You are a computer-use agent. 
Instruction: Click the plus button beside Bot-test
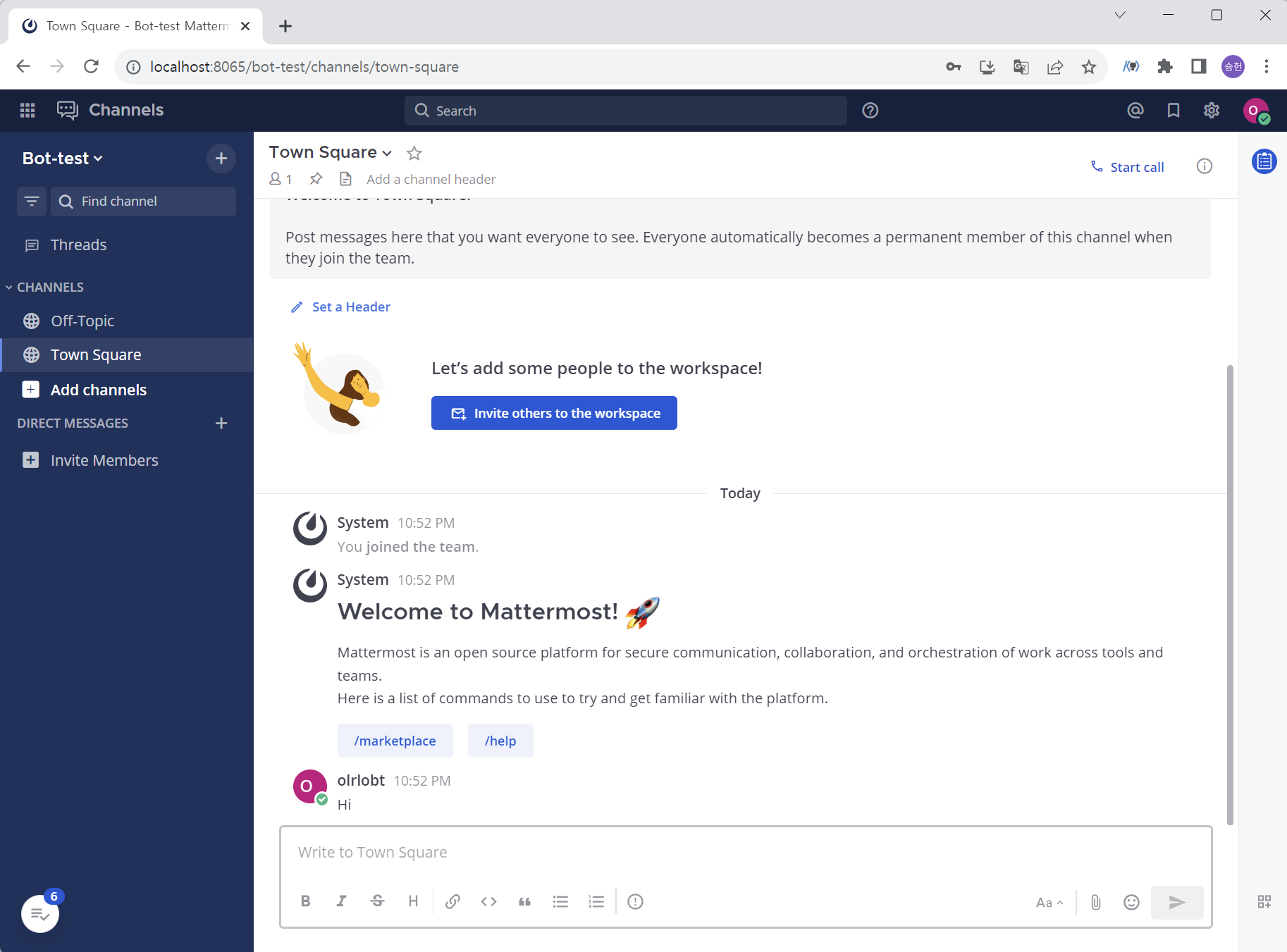tap(221, 158)
